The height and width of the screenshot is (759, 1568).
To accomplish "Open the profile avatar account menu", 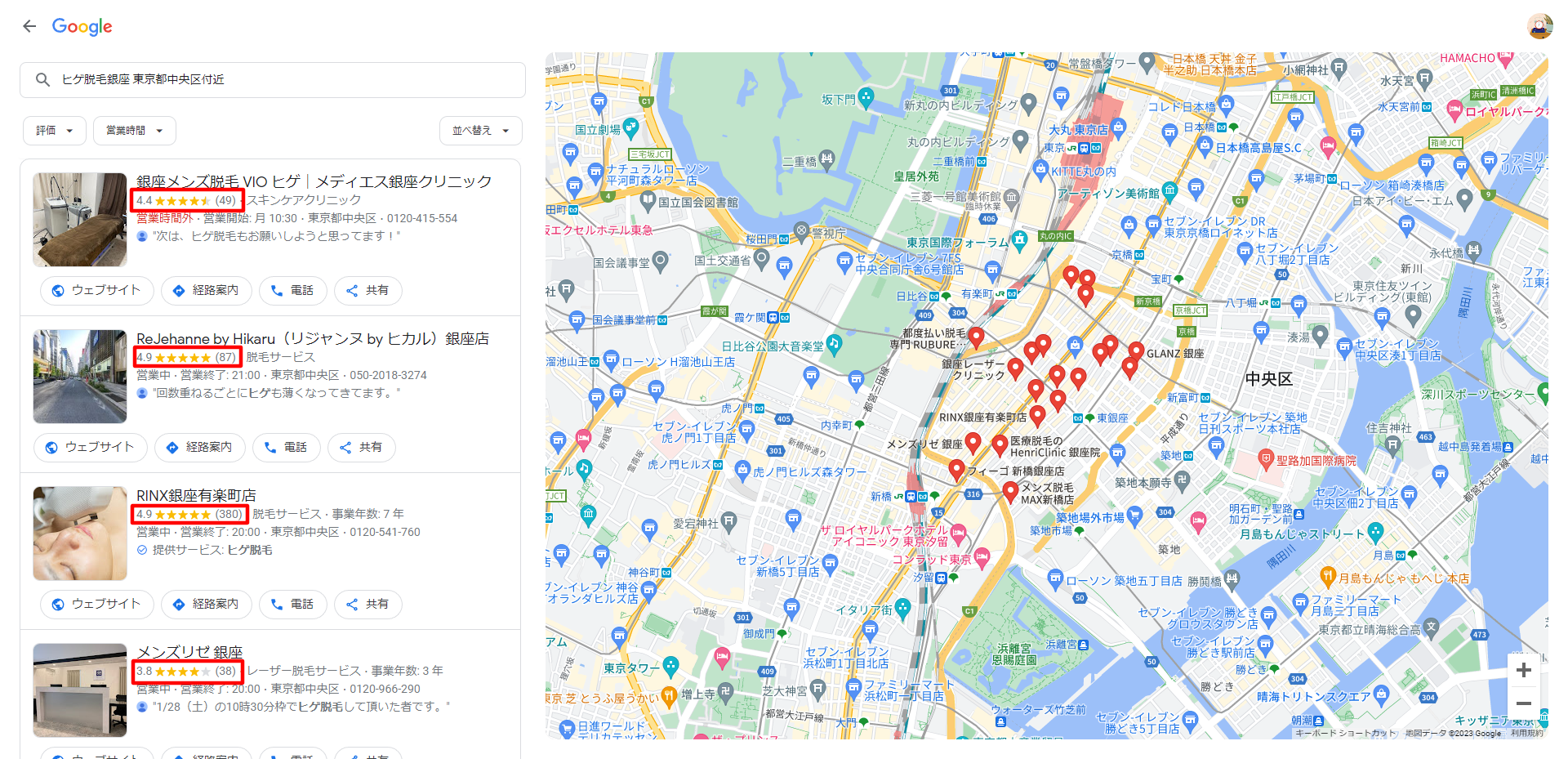I will point(1540,26).
